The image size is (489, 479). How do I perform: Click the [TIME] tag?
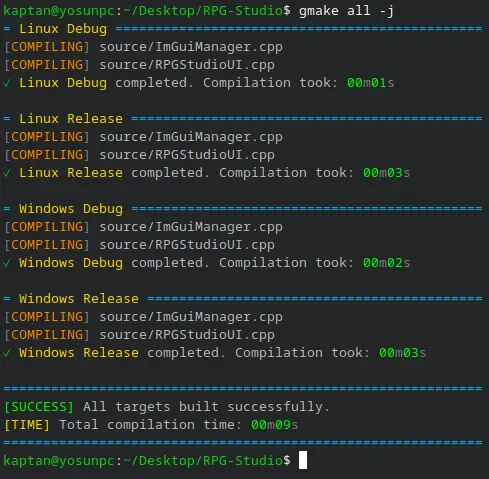click(27, 425)
